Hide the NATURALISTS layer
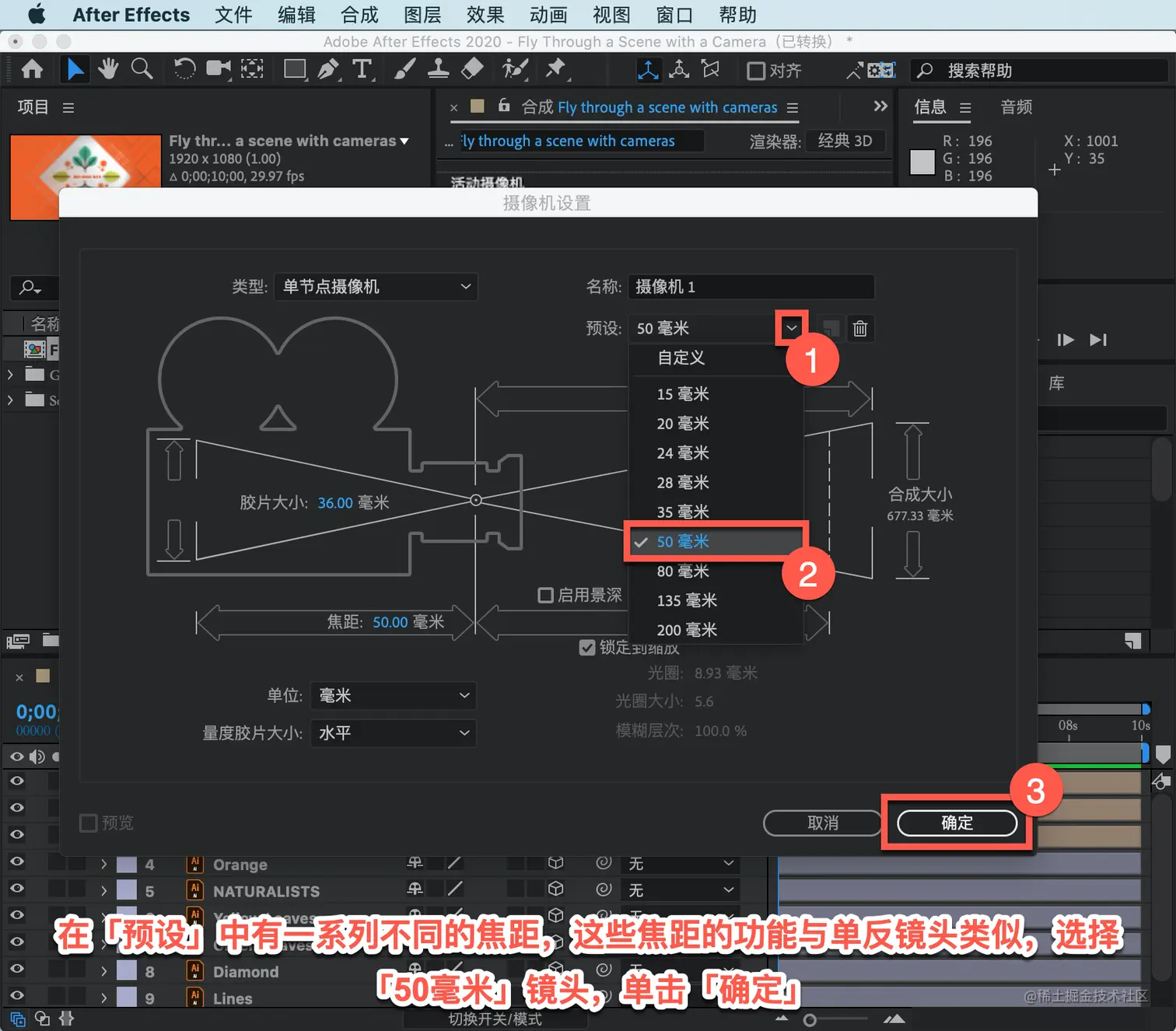 pyautogui.click(x=16, y=888)
